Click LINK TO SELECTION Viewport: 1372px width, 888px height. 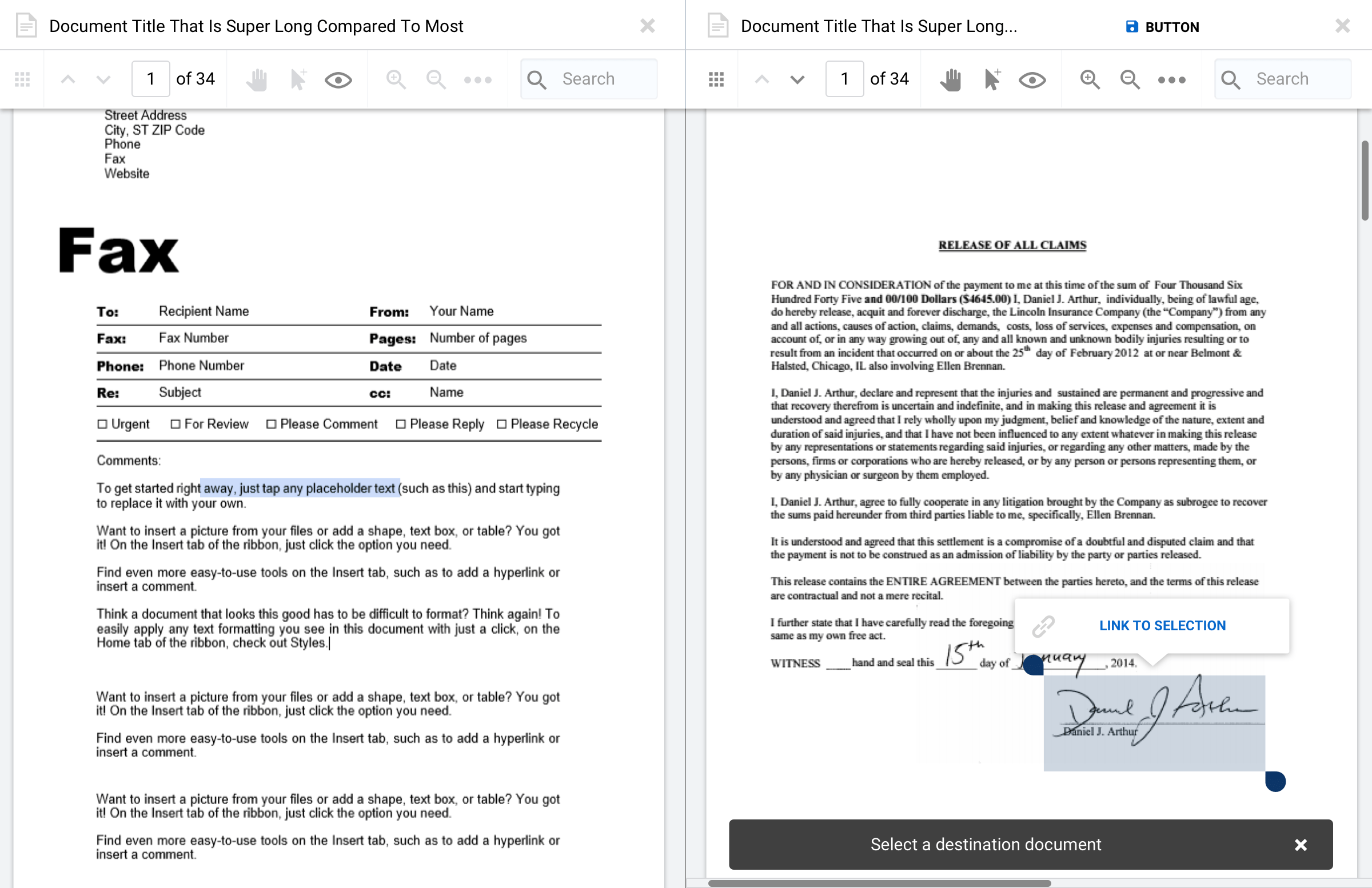[1162, 626]
